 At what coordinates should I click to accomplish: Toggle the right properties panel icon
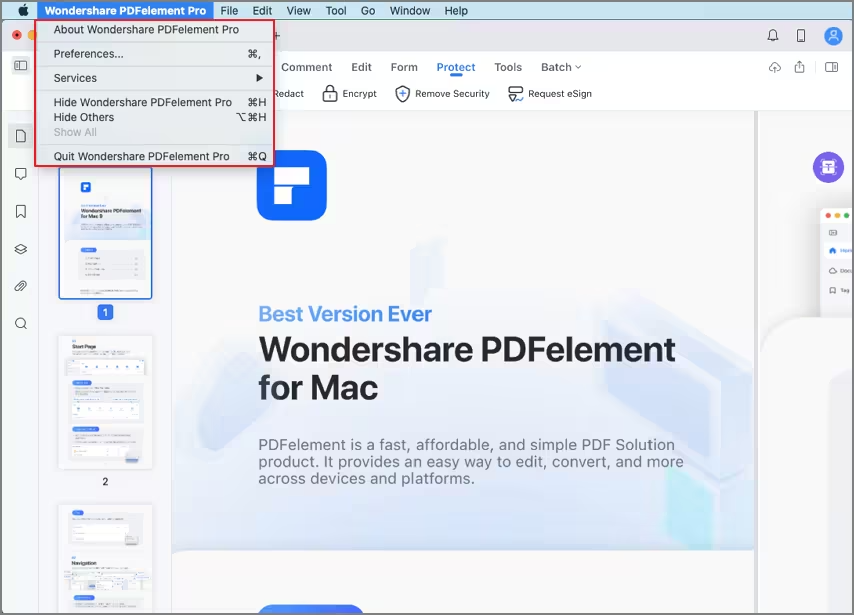coord(831,67)
